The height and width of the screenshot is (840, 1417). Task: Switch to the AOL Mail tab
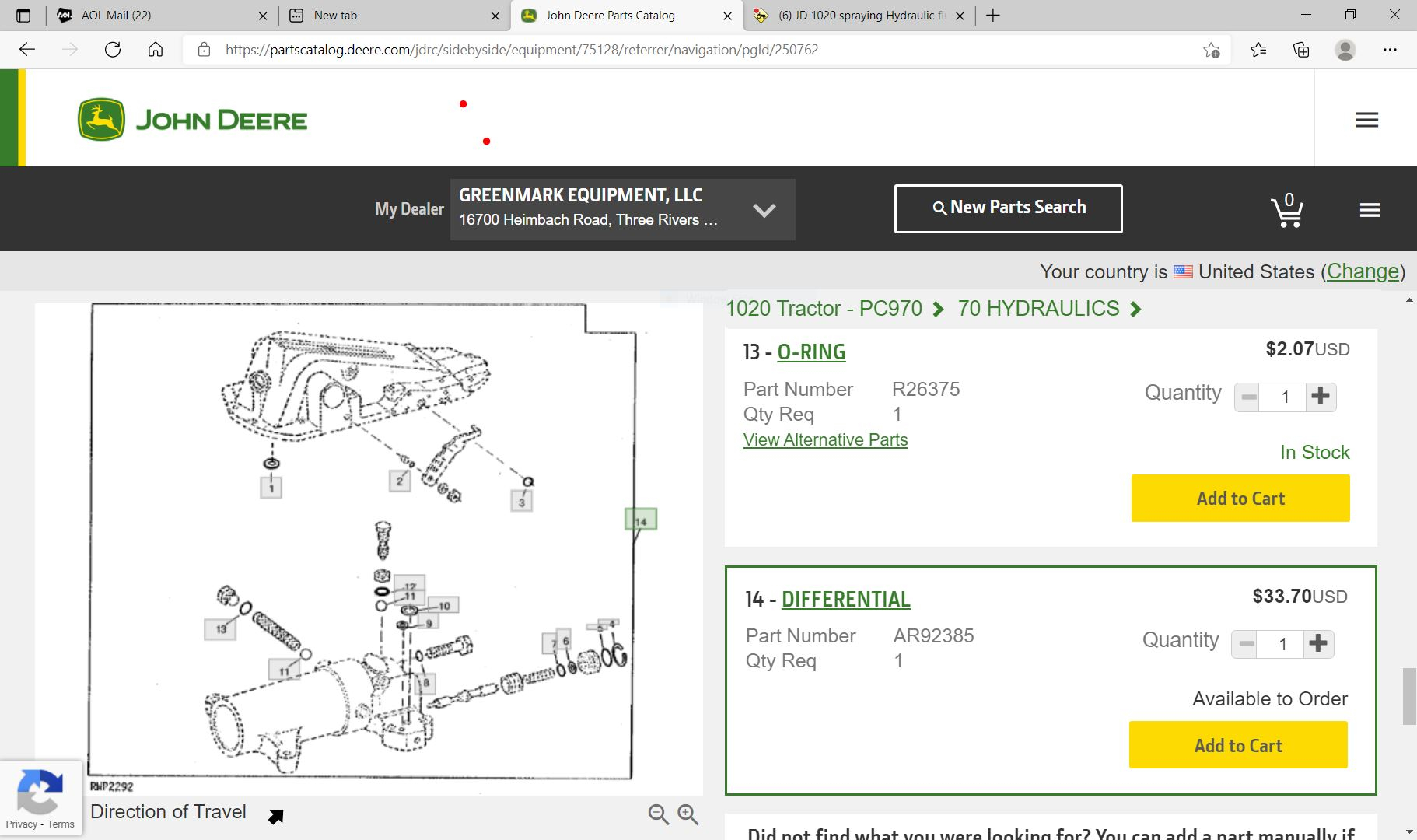coord(159,16)
